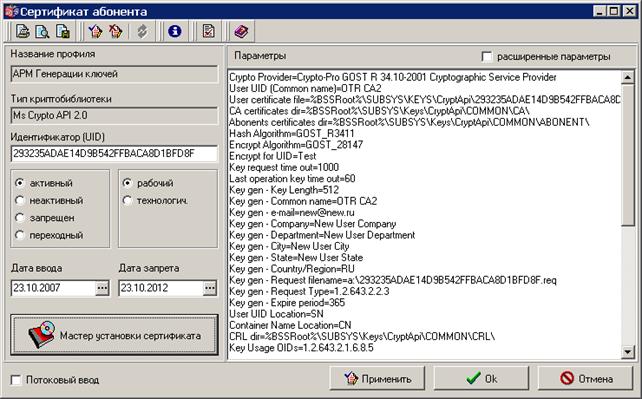Select the 'Key gen - Request Type=1.2.643.2.2.3' line
Screen dimensions: 642x399
pos(309,291)
